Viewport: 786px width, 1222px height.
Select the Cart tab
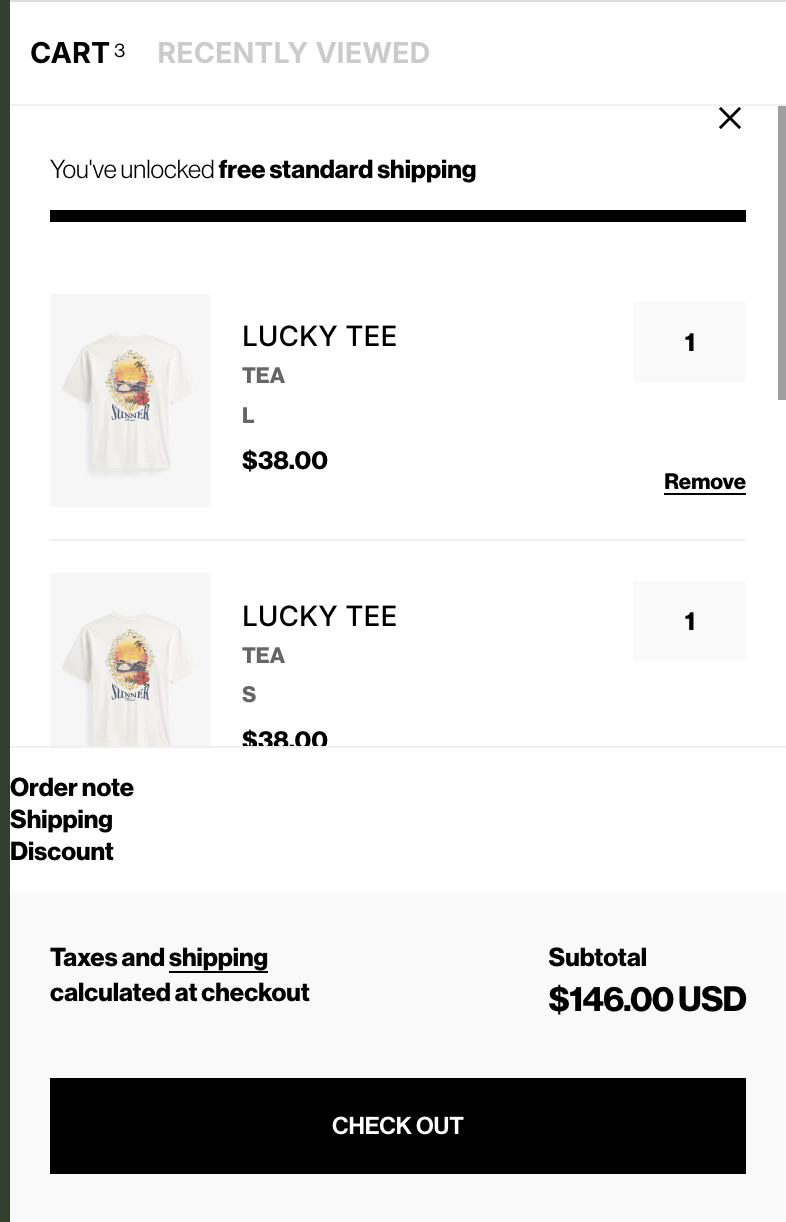coord(78,53)
